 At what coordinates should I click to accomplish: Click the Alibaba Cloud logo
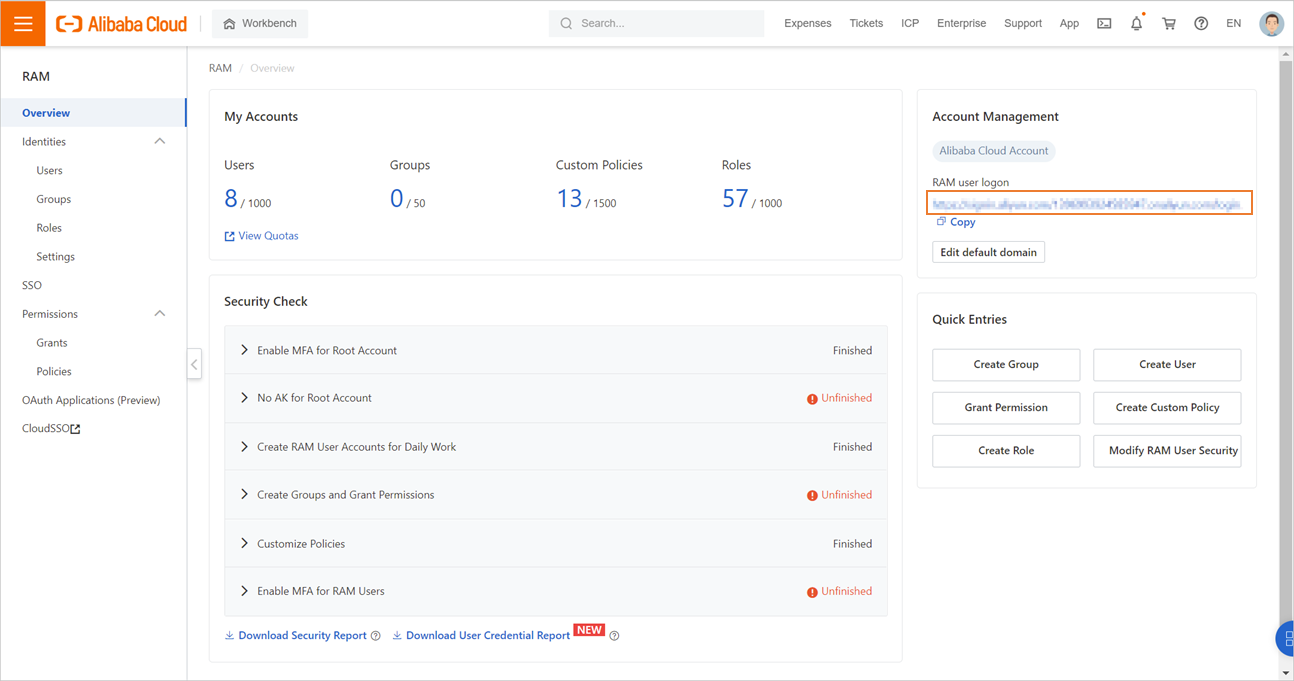[x=121, y=24]
